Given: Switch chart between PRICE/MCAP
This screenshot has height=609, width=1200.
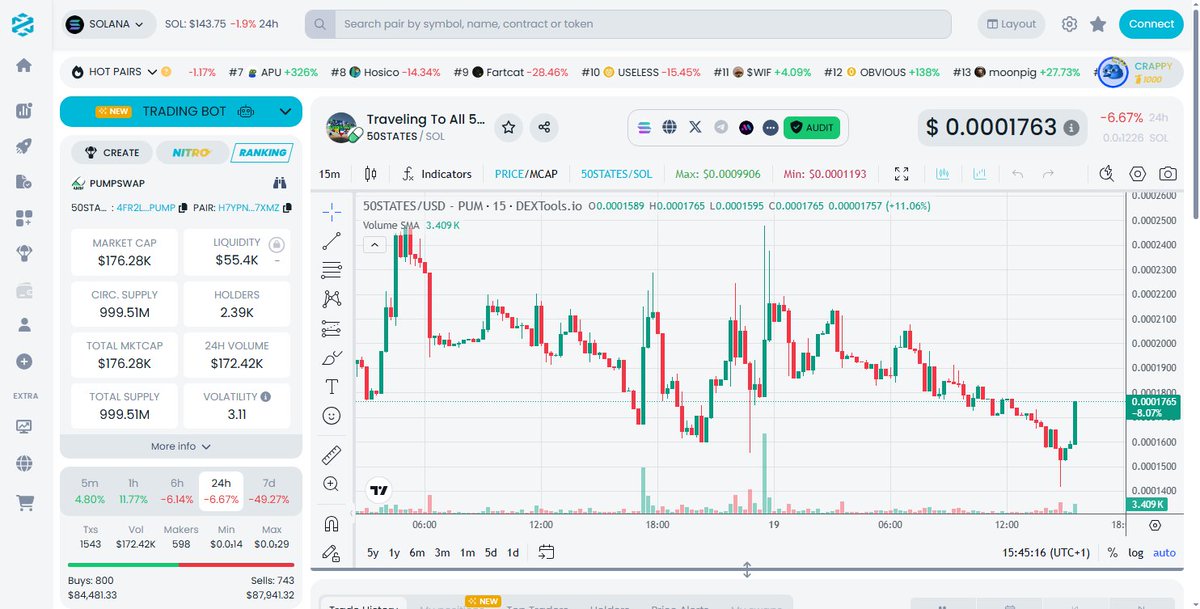Looking at the screenshot, I should tap(526, 174).
